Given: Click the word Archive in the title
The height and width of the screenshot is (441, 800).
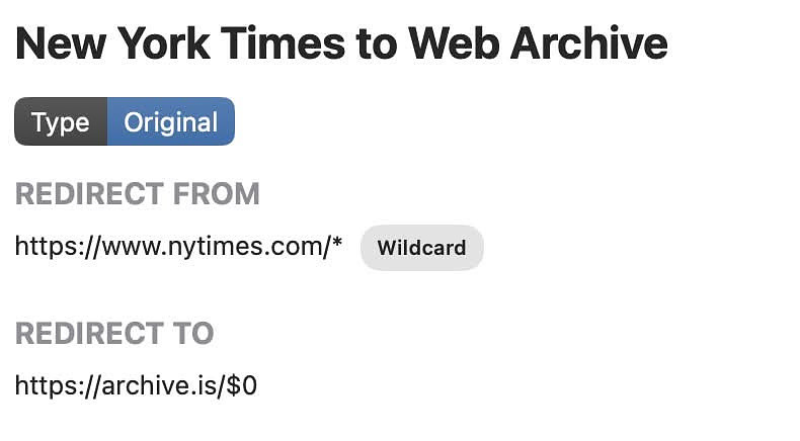Looking at the screenshot, I should [x=589, y=44].
